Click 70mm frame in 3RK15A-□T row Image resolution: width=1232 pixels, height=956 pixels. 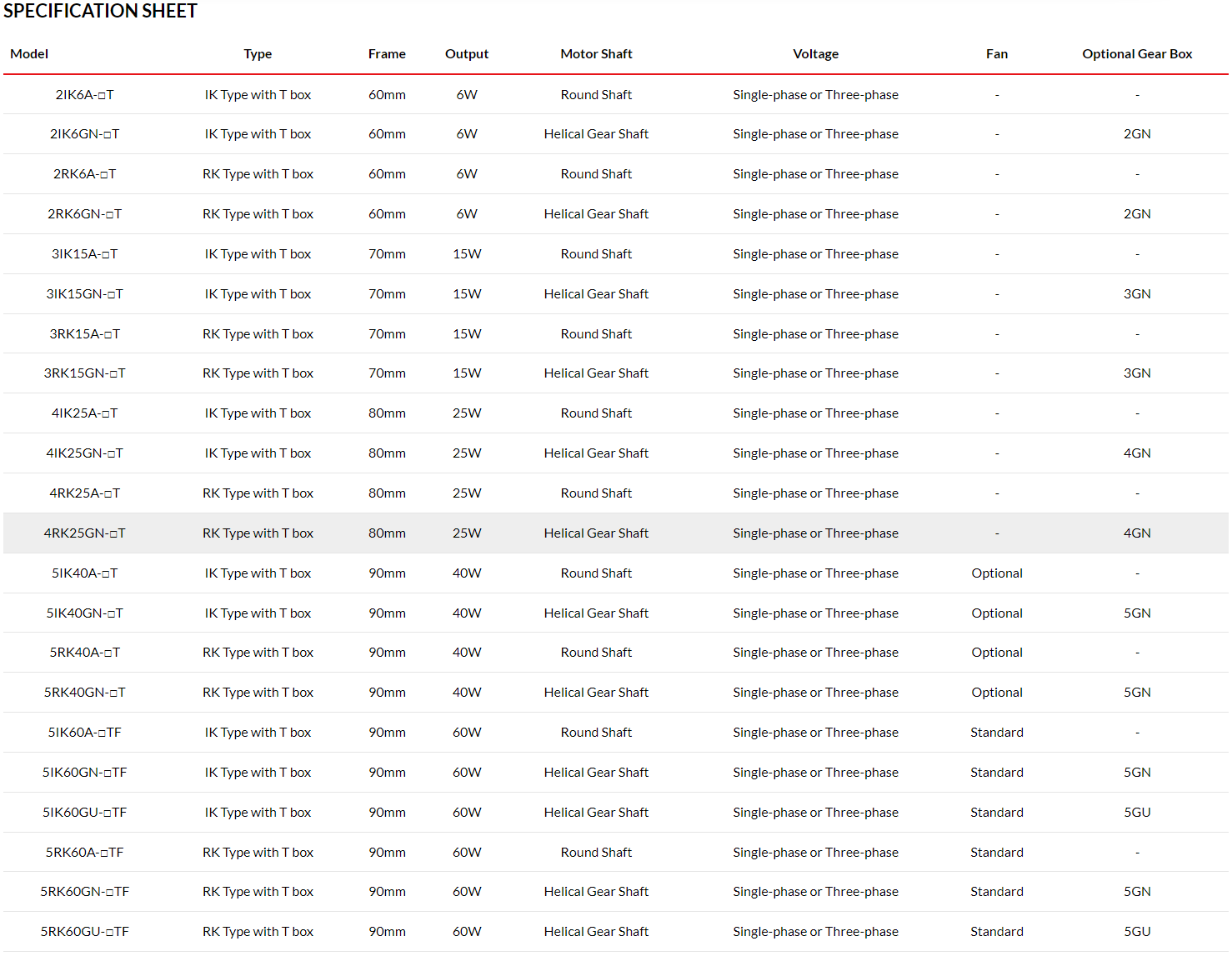coord(387,334)
